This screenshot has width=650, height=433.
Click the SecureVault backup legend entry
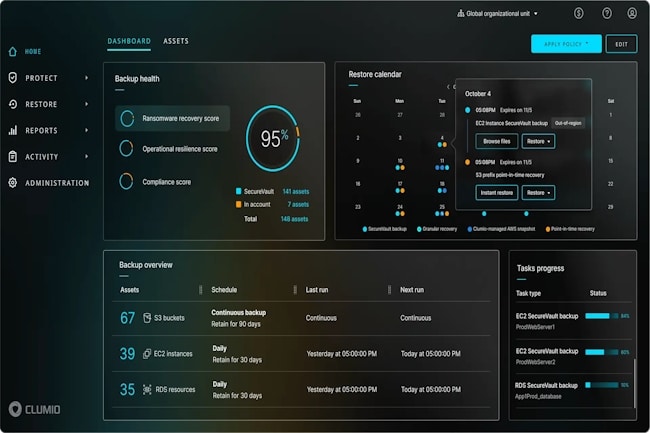[385, 229]
